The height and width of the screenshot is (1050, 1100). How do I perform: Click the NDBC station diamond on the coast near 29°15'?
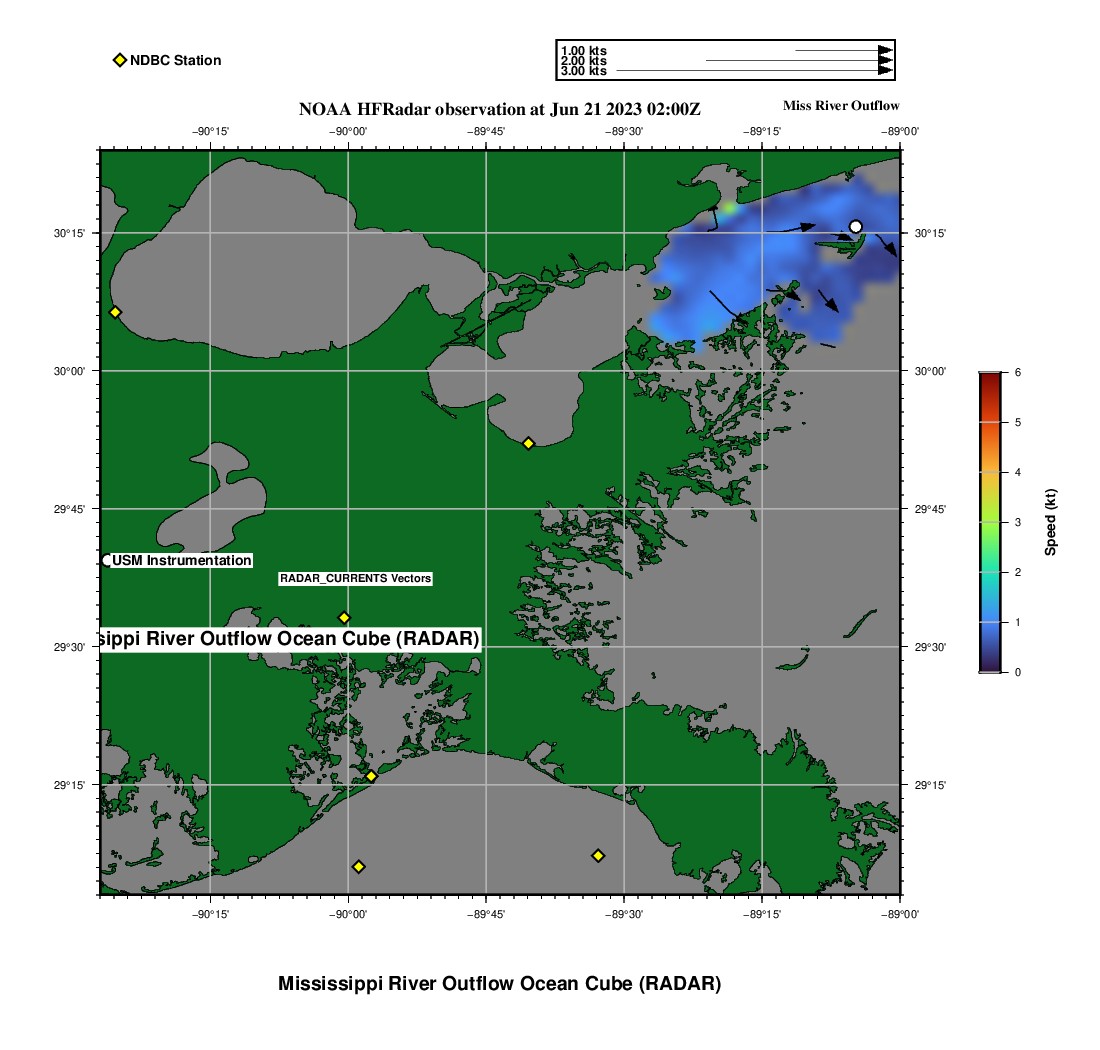tap(371, 776)
